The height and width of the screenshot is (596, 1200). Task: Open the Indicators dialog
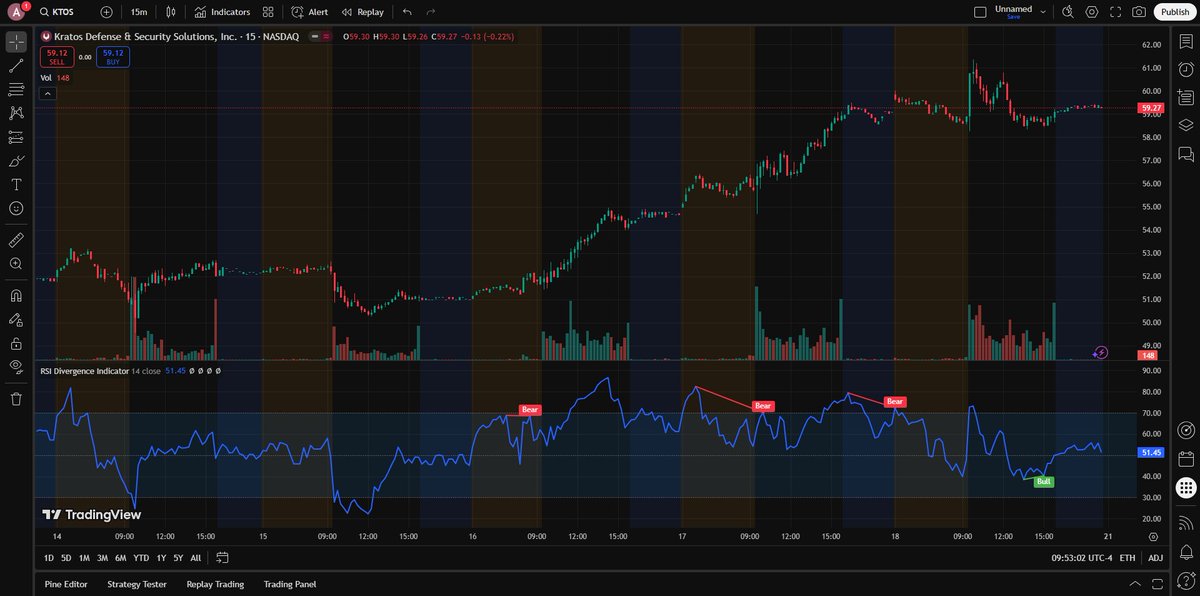coord(222,12)
